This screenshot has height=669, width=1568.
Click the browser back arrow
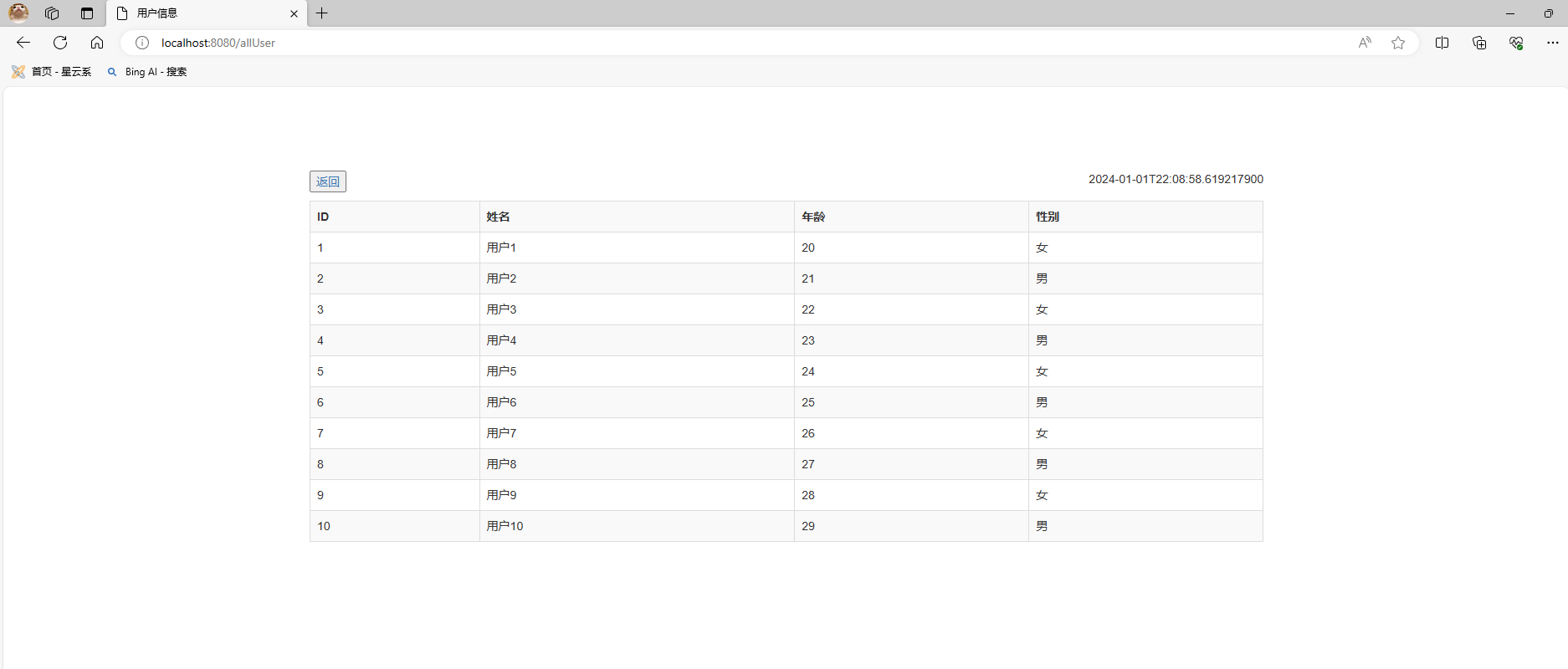[23, 43]
